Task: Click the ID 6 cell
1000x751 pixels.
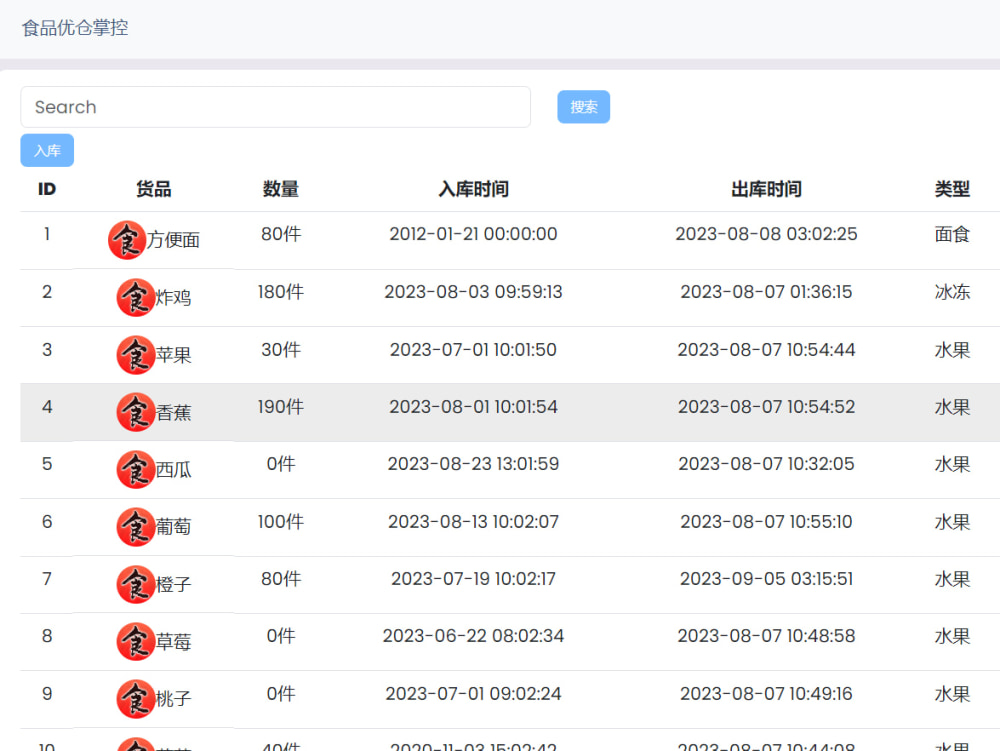Action: click(47, 522)
